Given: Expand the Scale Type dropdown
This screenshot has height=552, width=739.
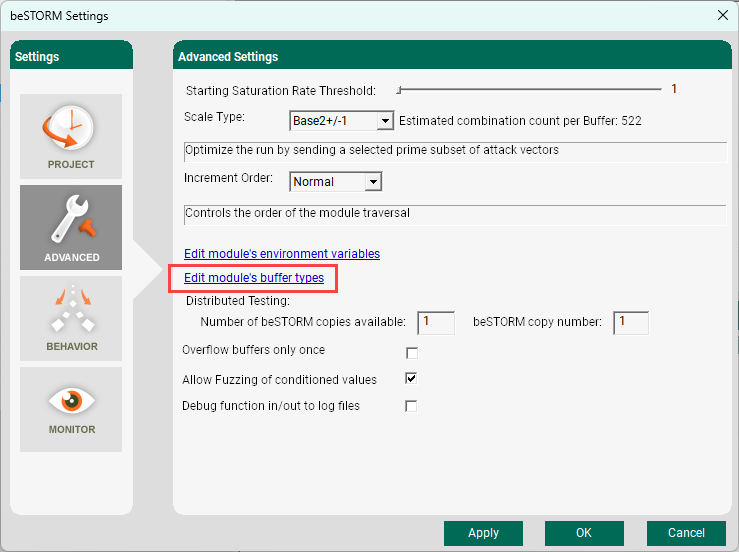Looking at the screenshot, I should pos(385,121).
